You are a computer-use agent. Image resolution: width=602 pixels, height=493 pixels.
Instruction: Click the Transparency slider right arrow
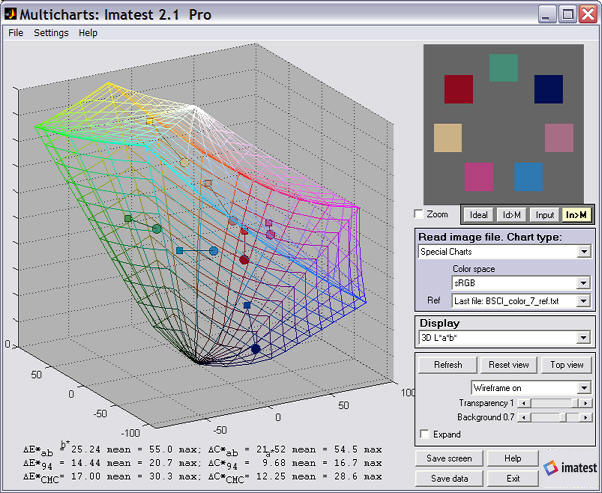coord(585,403)
